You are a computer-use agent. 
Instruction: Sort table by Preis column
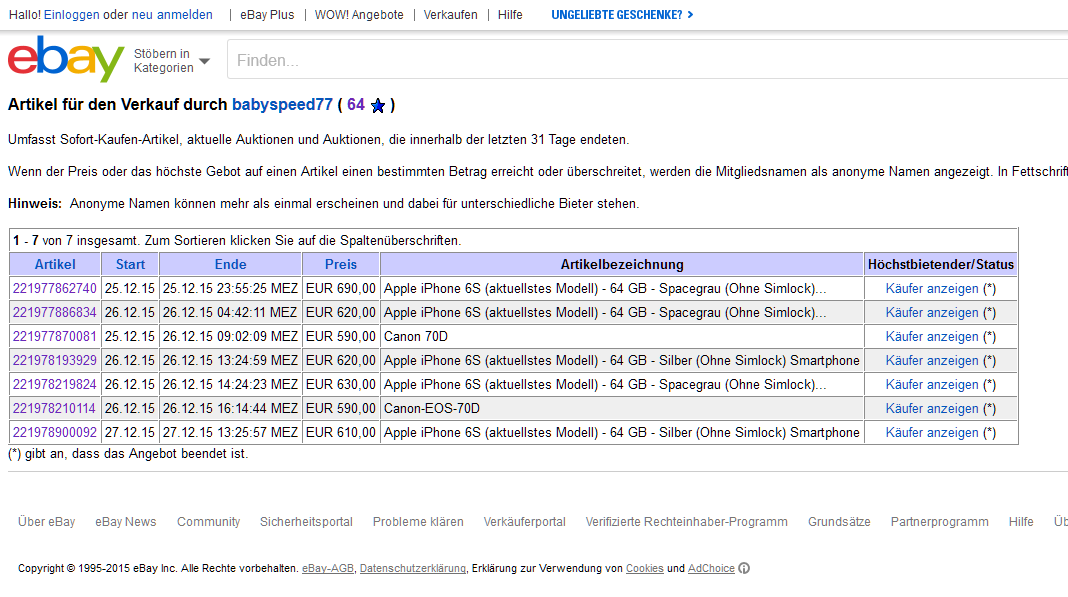341,264
